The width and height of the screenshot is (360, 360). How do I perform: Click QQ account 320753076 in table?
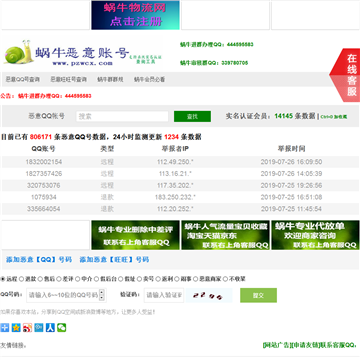coord(44,185)
